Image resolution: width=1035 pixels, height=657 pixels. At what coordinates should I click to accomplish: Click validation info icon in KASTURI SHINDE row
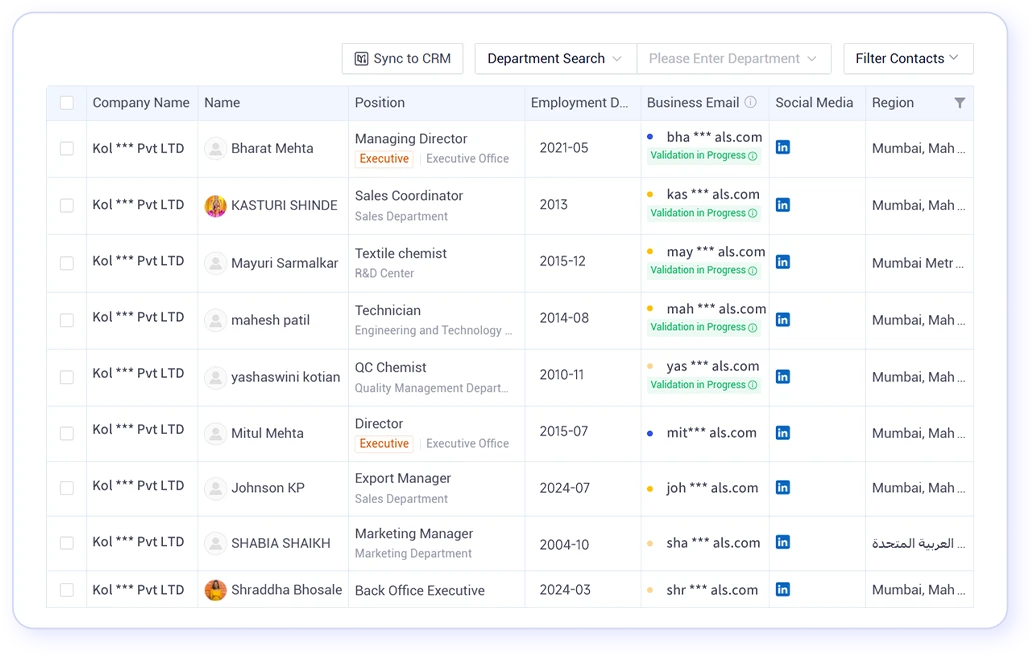click(x=752, y=213)
